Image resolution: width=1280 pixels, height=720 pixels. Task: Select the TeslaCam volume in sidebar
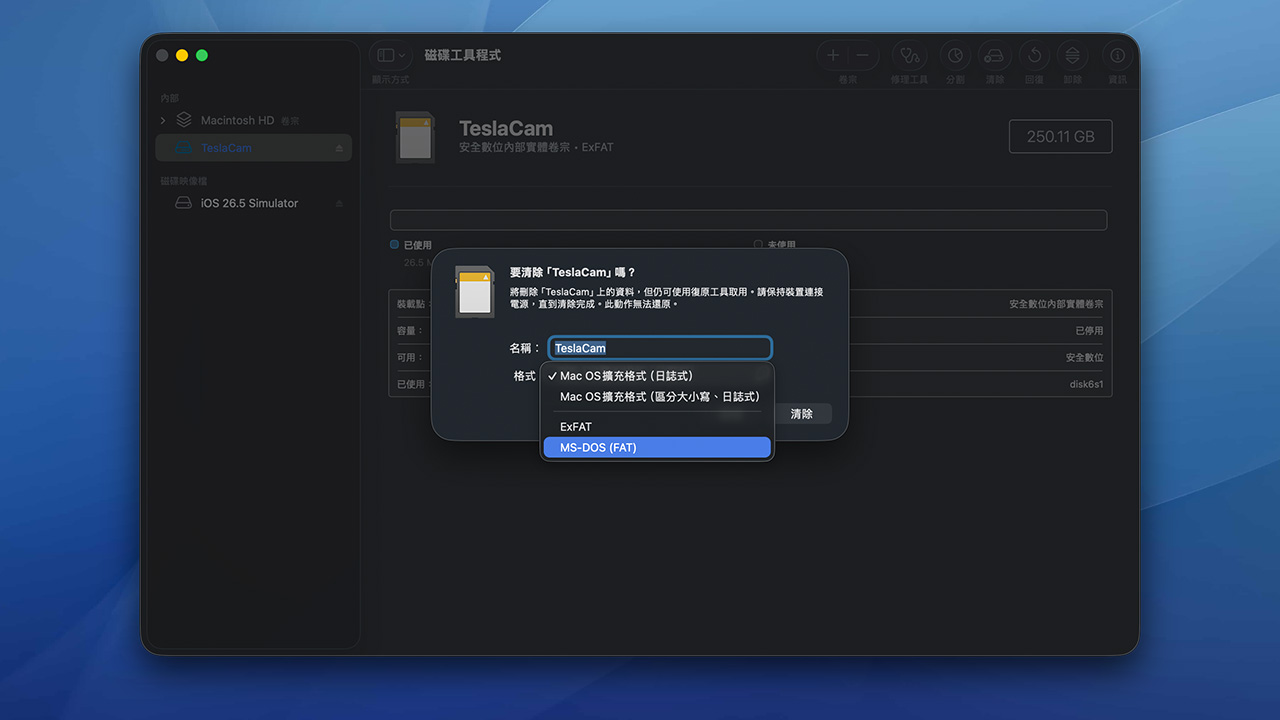254,148
